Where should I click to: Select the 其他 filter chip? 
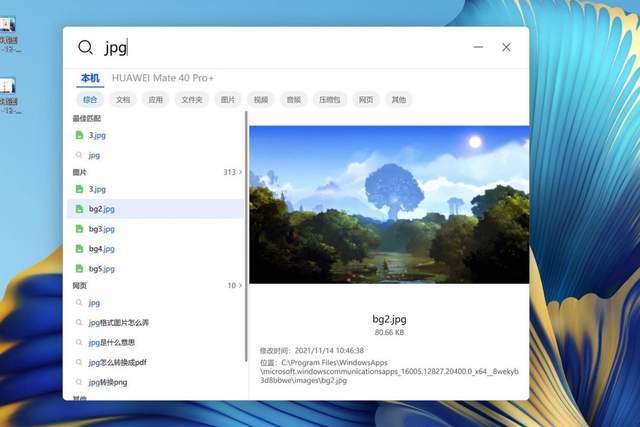pyautogui.click(x=398, y=100)
